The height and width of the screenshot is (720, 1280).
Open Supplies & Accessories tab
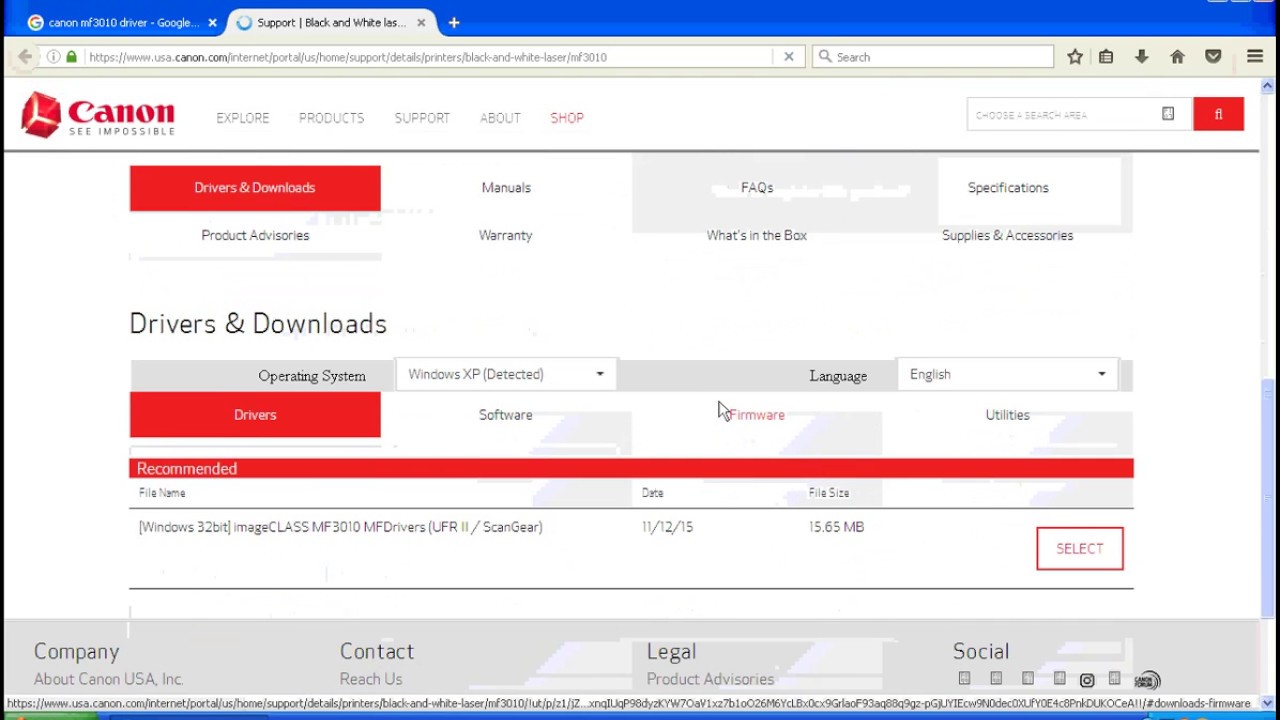(1008, 235)
